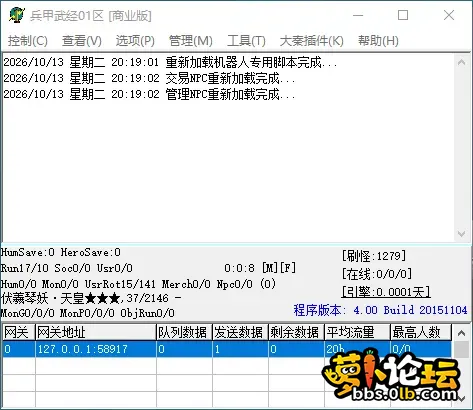Viewport: 473px width, 410px height.
Task: Select the log line 重新加载机器人专用脚本完成
Action: pos(170,63)
